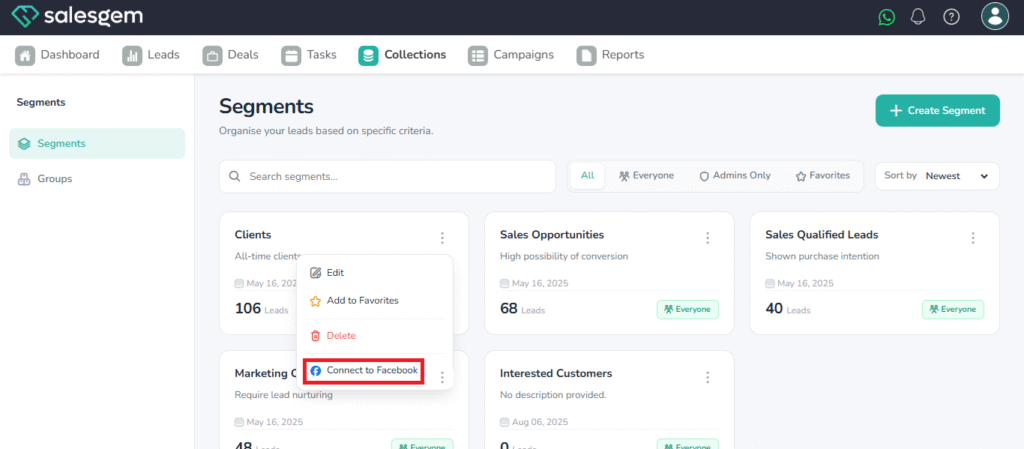Image resolution: width=1024 pixels, height=449 pixels.
Task: Open Sales Opportunities segment title
Action: [552, 234]
